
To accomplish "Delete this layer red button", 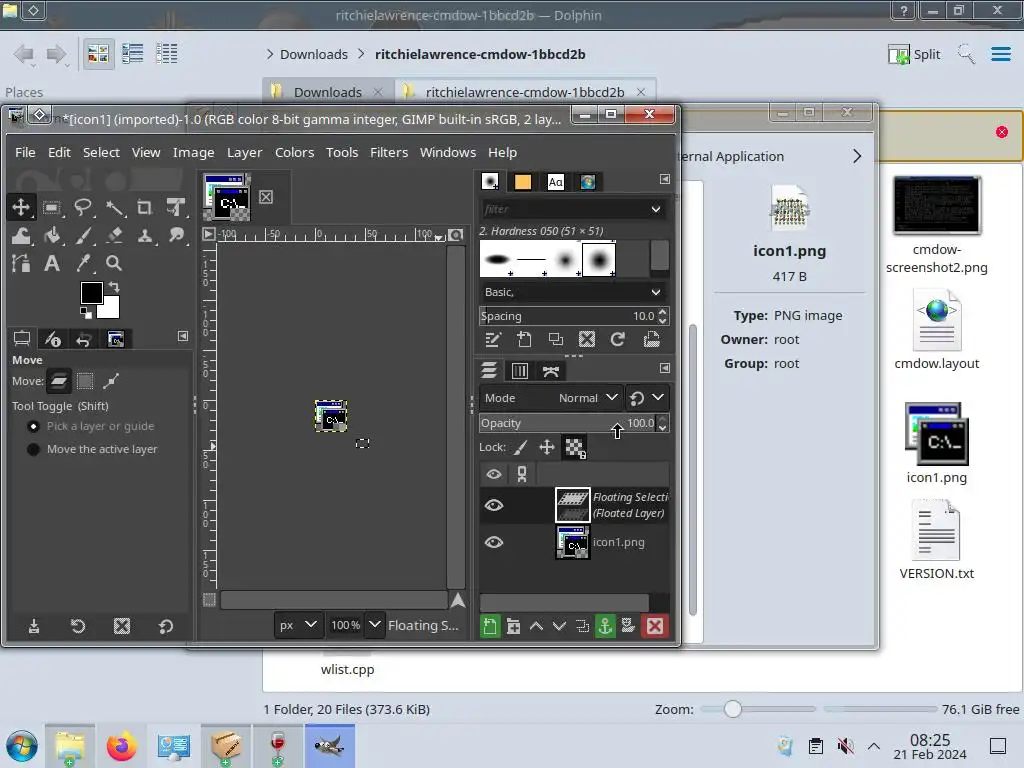I will [655, 626].
